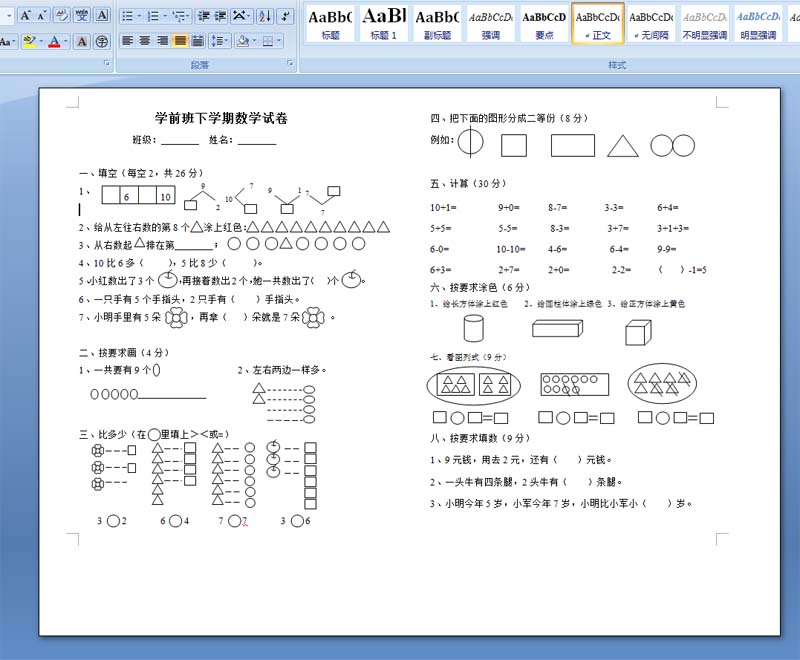Click the heading 六、按要求涂色
Viewport: 800px width, 660px height.
(x=480, y=287)
